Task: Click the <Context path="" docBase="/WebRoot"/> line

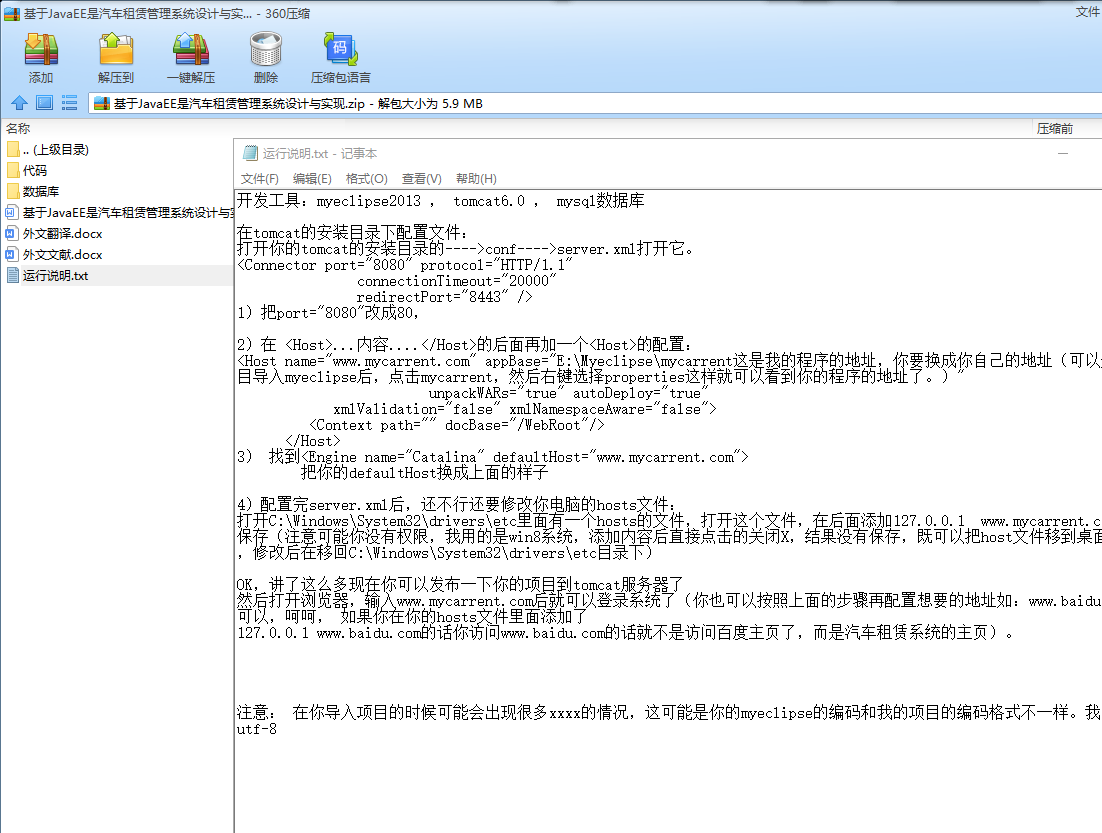Action: [456, 425]
